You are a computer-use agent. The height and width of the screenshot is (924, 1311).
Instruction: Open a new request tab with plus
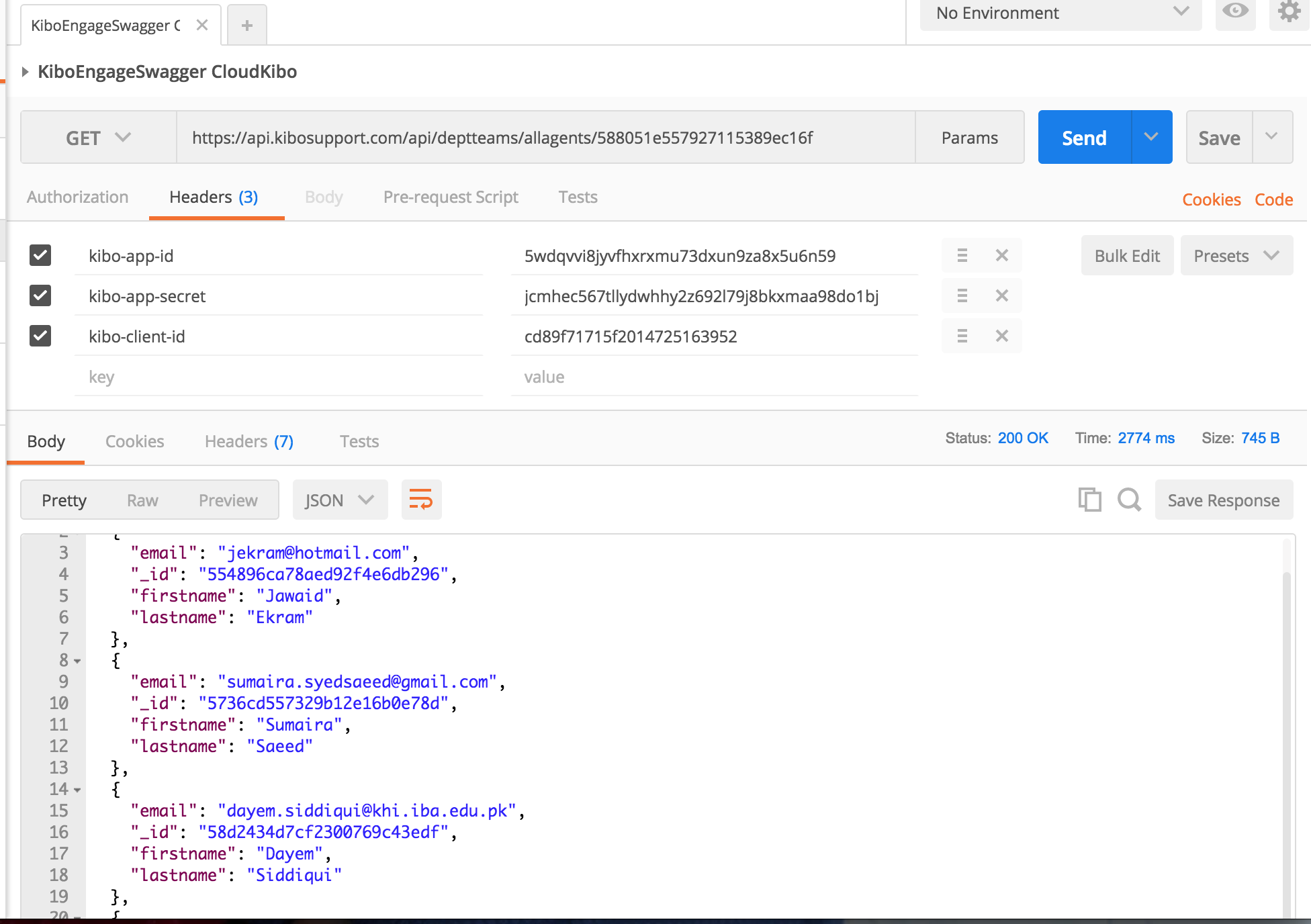coord(247,26)
